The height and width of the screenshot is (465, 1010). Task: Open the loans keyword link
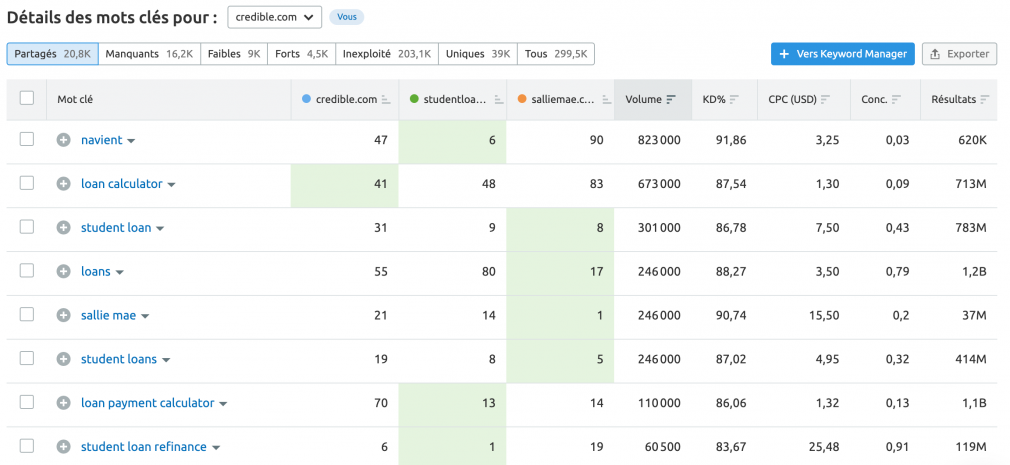pyautogui.click(x=95, y=271)
